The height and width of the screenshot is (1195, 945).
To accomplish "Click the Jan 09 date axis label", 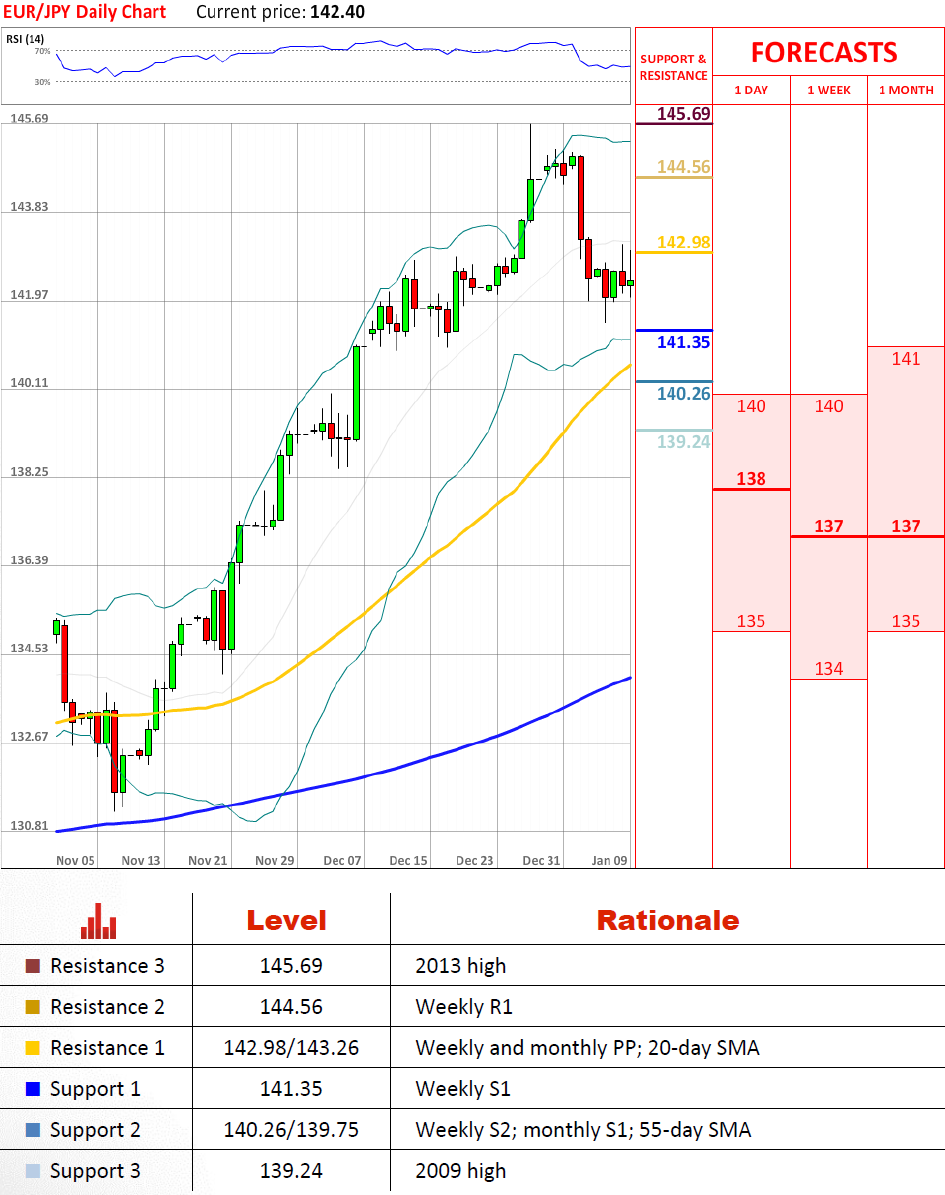I will [609, 860].
